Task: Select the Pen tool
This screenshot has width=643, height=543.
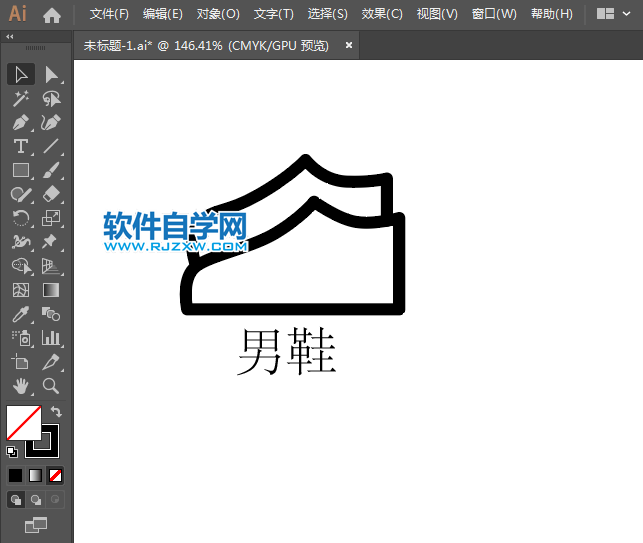Action: click(21, 123)
